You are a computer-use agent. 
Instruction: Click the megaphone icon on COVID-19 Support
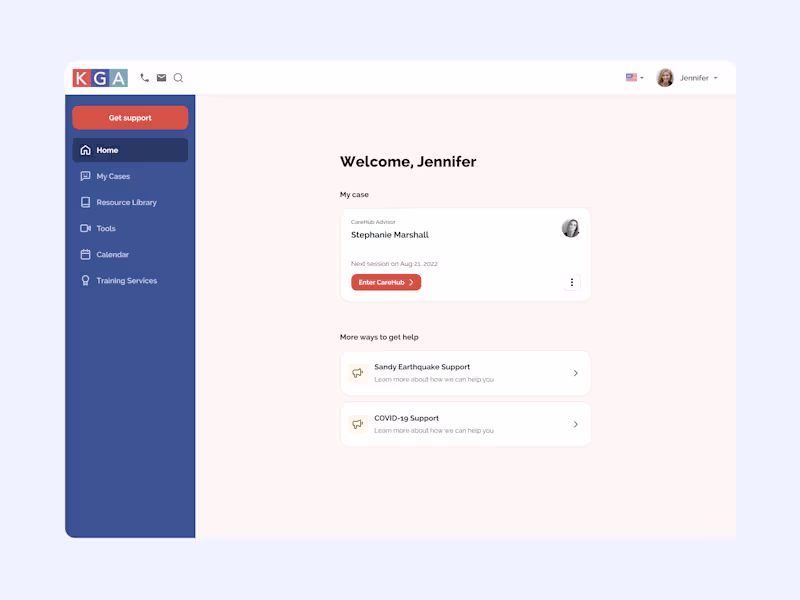(357, 424)
